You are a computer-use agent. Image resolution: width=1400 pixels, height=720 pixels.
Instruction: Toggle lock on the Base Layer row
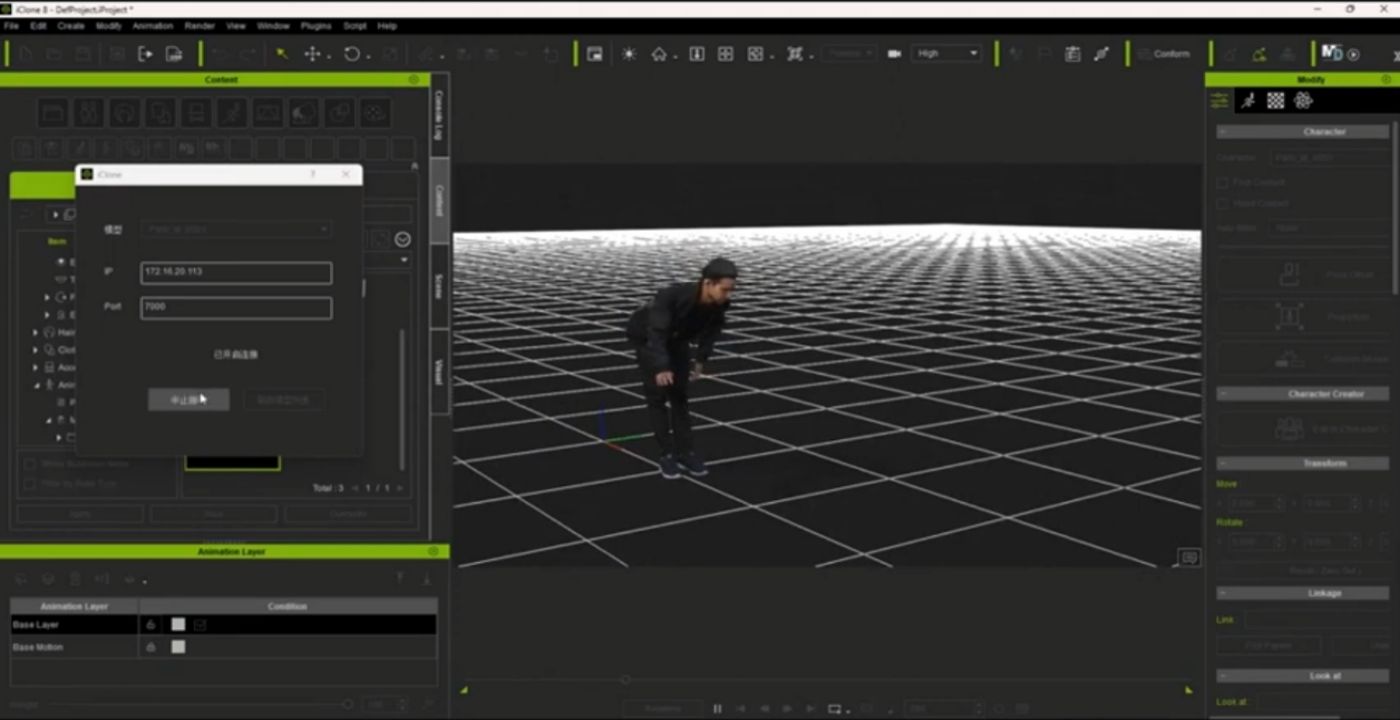151,625
